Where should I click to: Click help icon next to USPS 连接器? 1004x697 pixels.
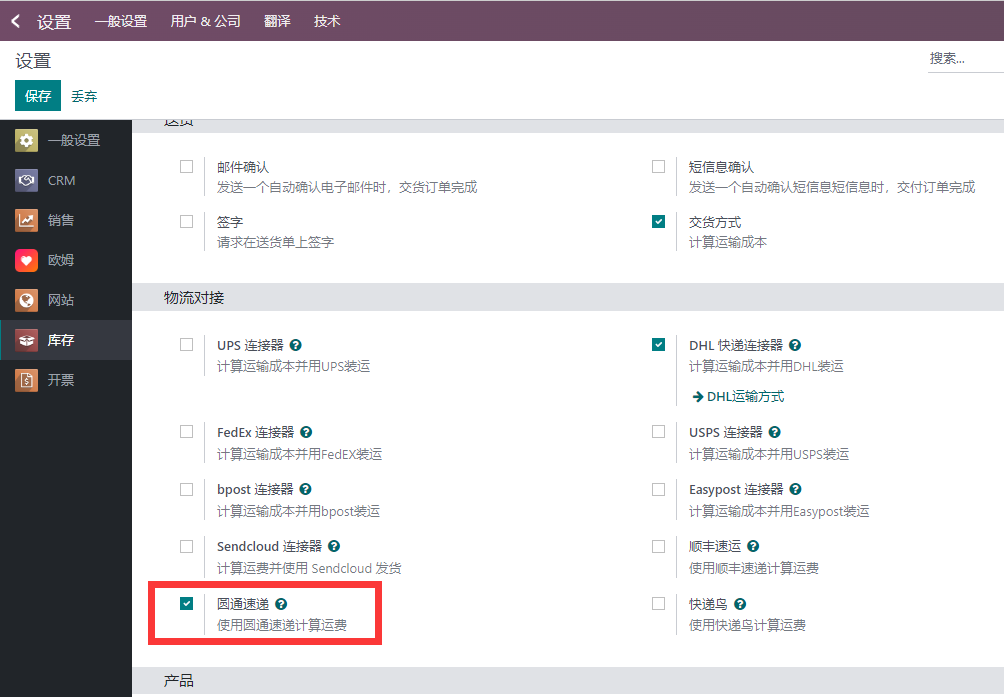pyautogui.click(x=775, y=433)
